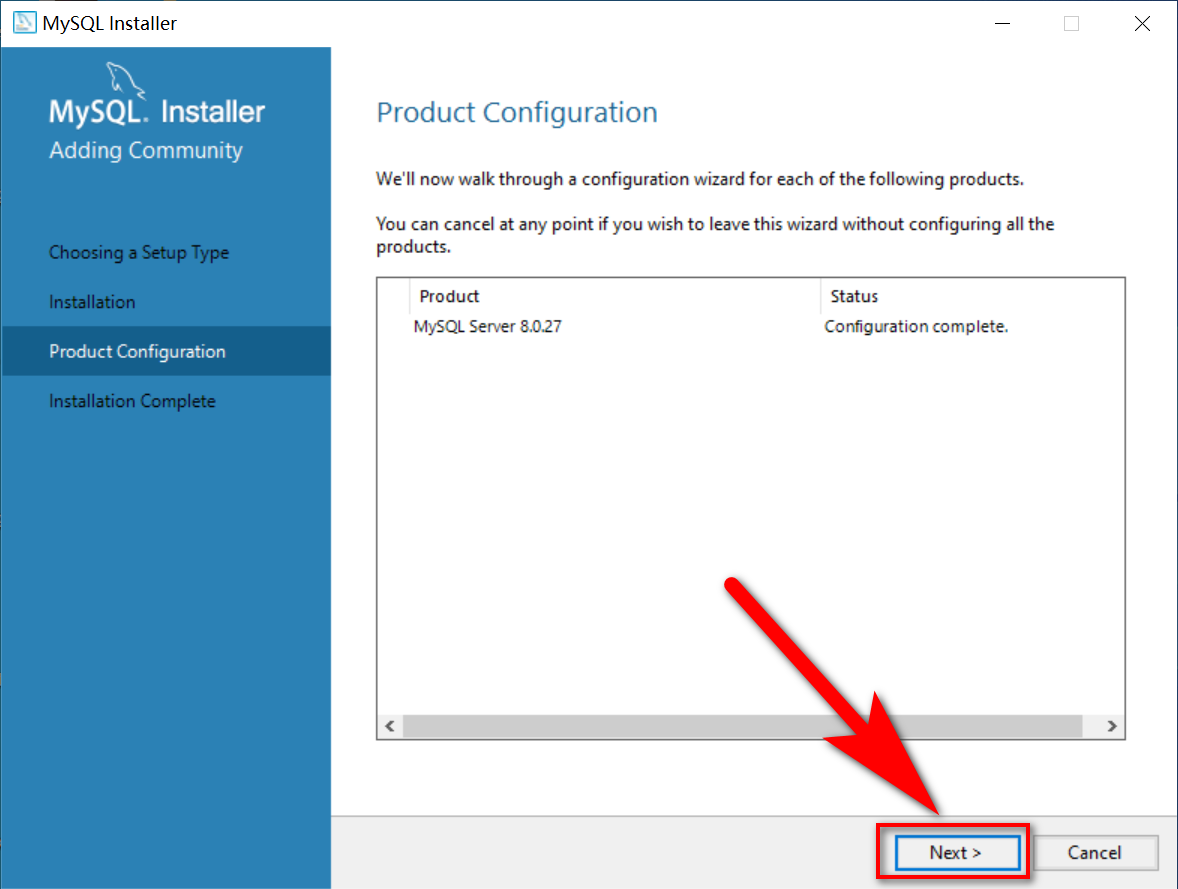Click the Next > button
The height and width of the screenshot is (889, 1178).
(957, 852)
